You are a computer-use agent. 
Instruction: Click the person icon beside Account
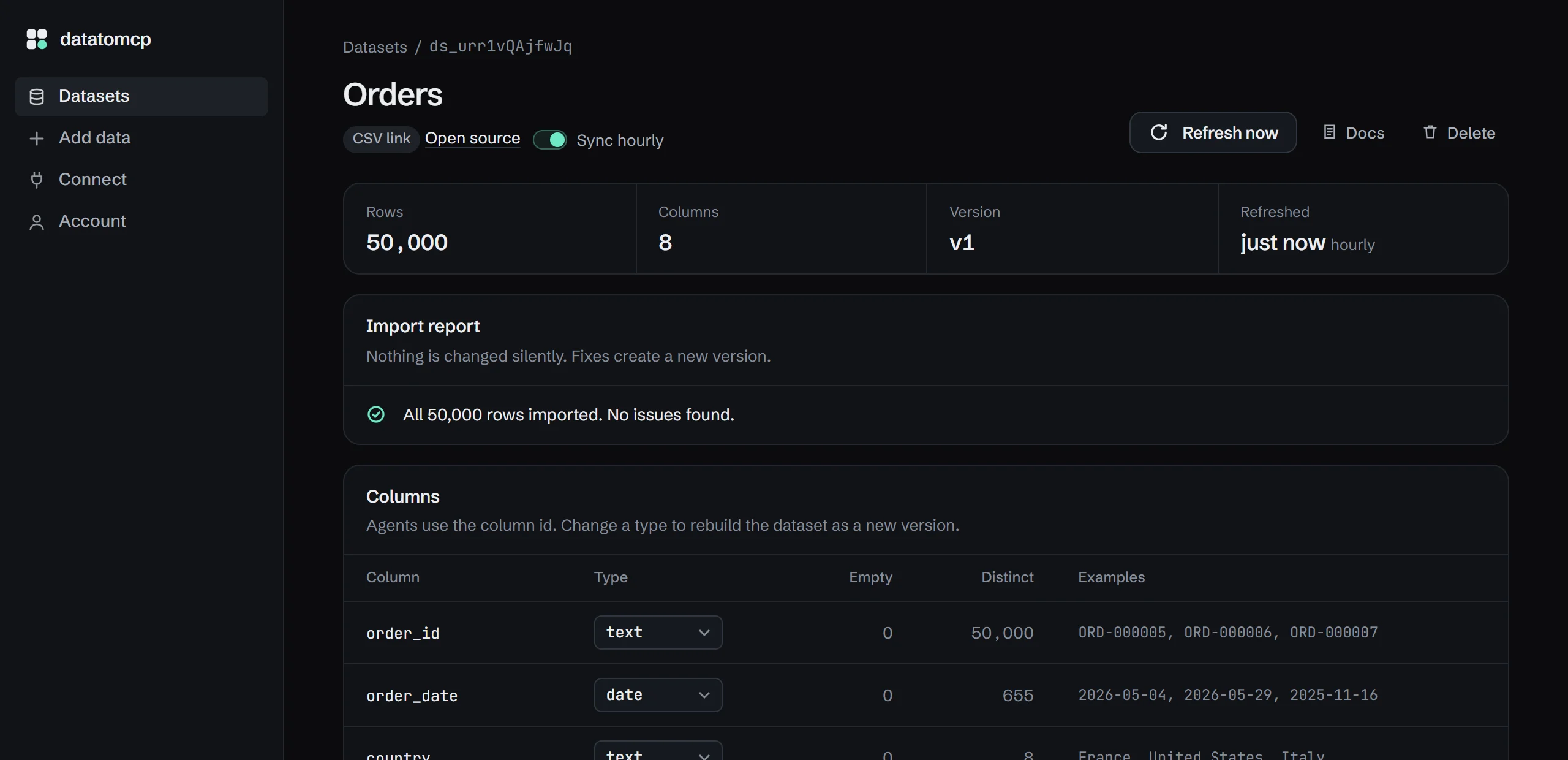tap(37, 222)
